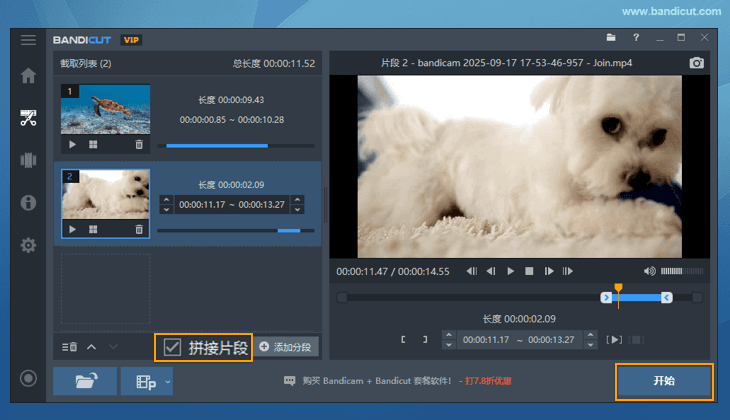The image size is (730, 420).
Task: Open the Home page from sidebar
Action: [x=28, y=76]
